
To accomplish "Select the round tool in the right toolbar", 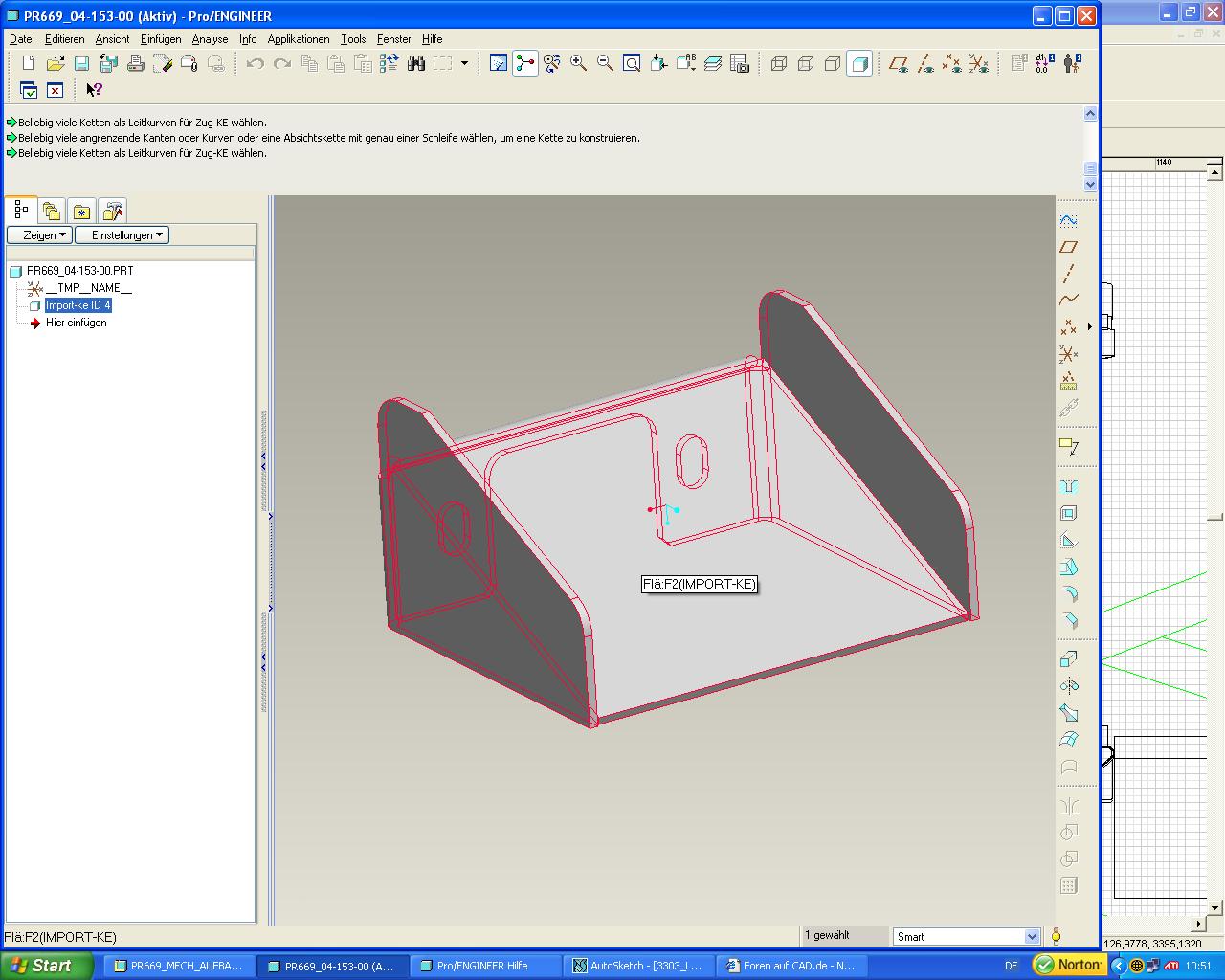I will [x=1069, y=593].
